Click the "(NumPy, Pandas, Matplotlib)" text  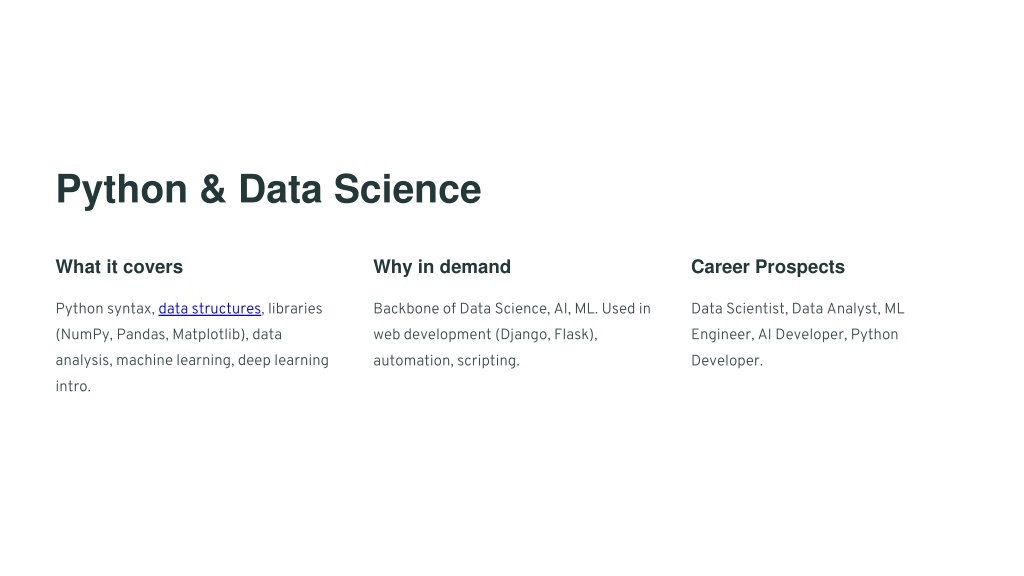pyautogui.click(x=151, y=334)
